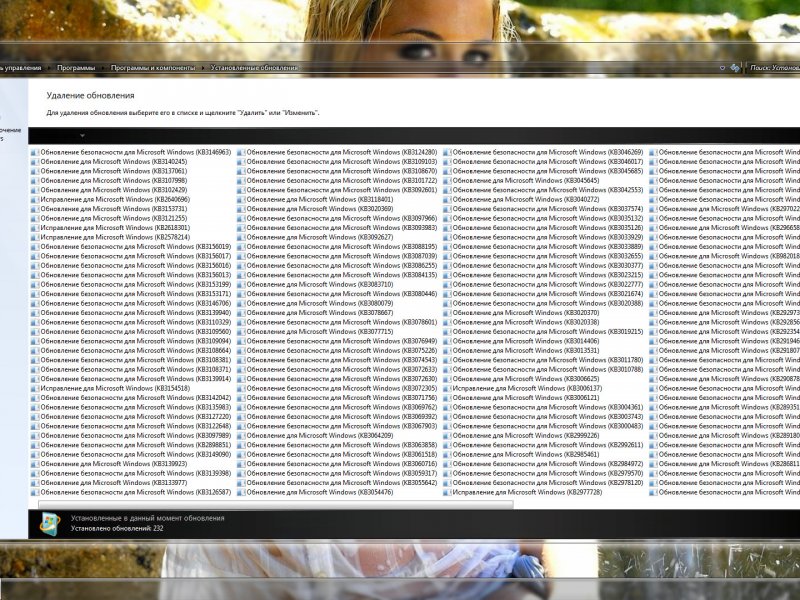Click the icon beside update KB3118401
Image resolution: width=800 pixels, height=600 pixels.
click(241, 199)
